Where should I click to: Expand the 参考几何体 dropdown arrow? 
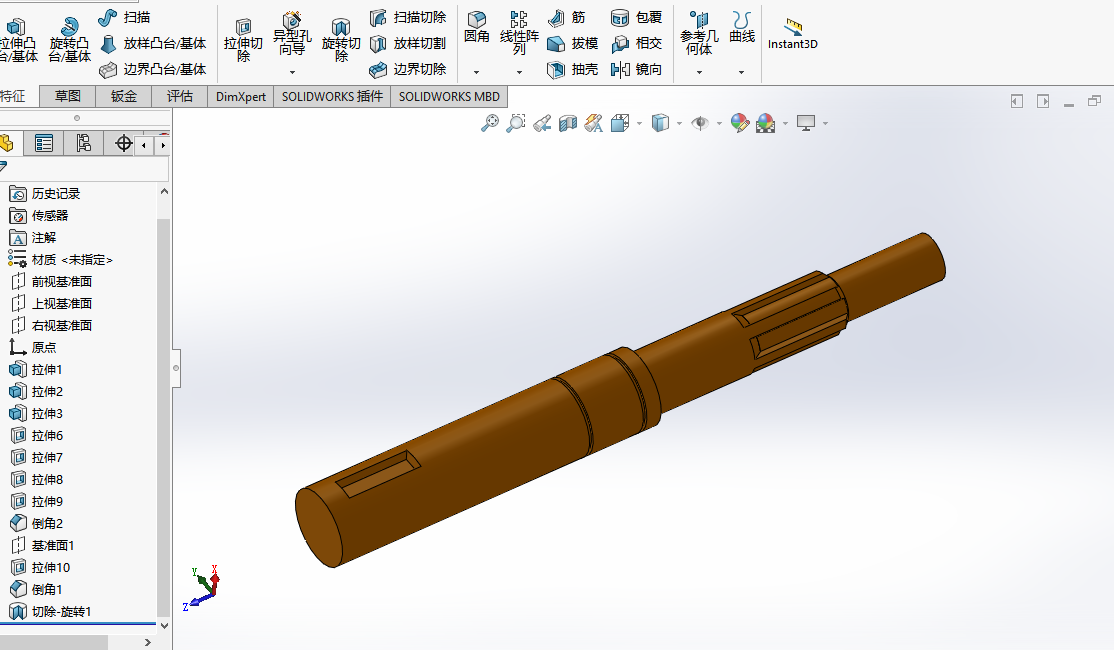[x=699, y=72]
